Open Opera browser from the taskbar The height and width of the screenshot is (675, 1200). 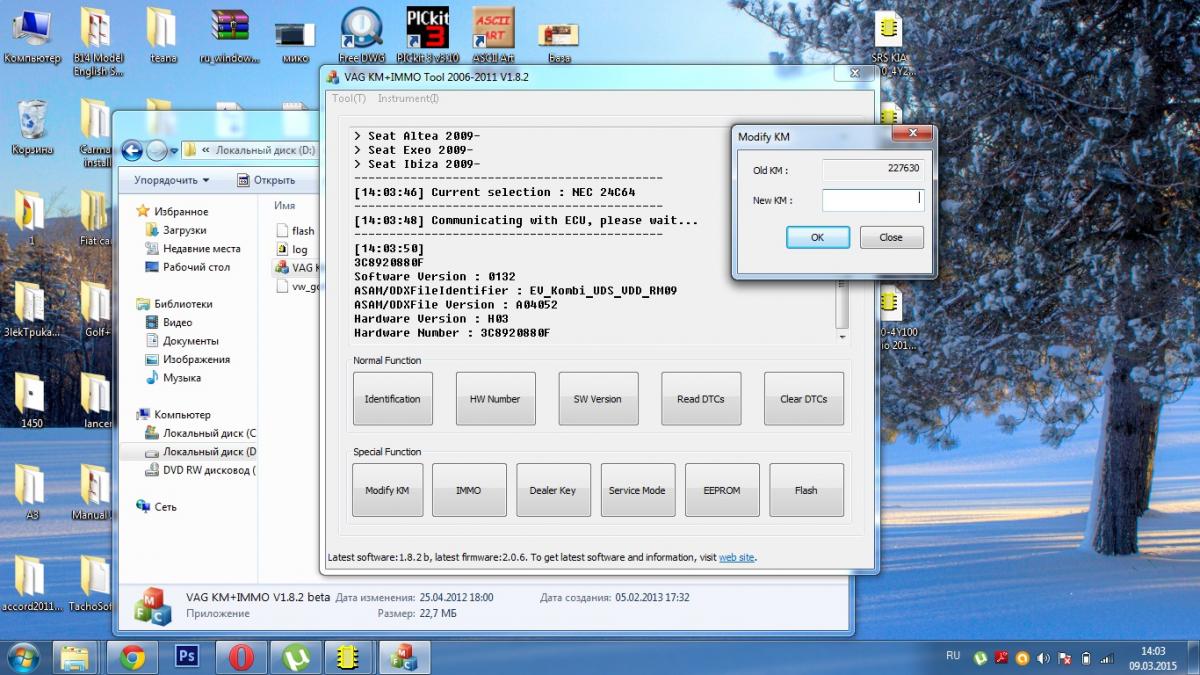tap(240, 657)
